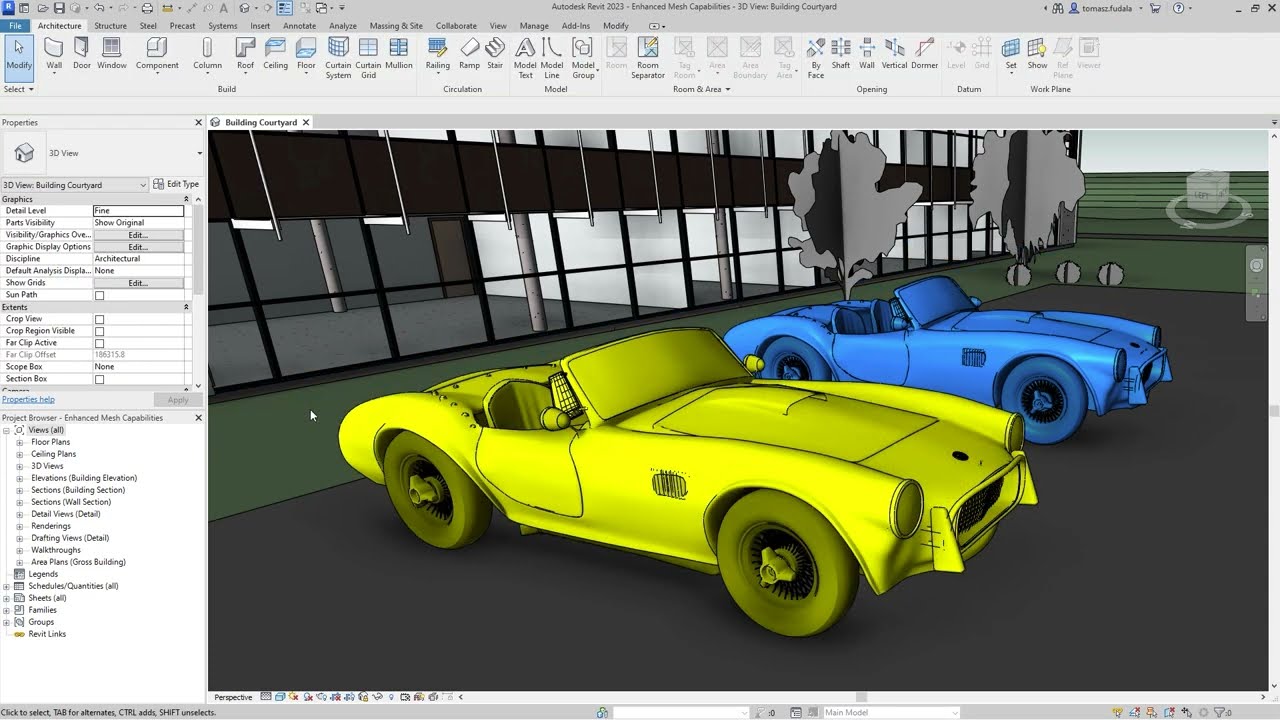Select the Revit Links tree item

(x=47, y=634)
